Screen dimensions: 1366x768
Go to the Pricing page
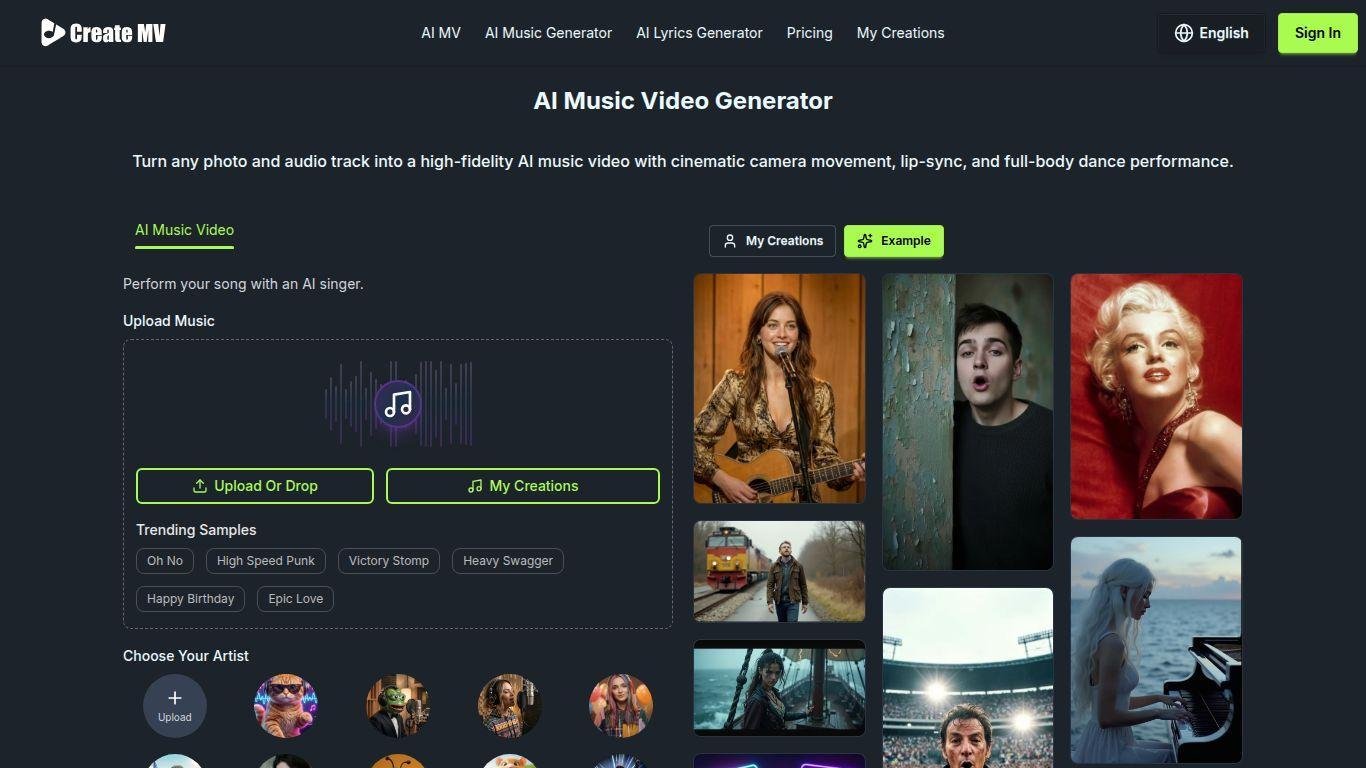(x=809, y=33)
